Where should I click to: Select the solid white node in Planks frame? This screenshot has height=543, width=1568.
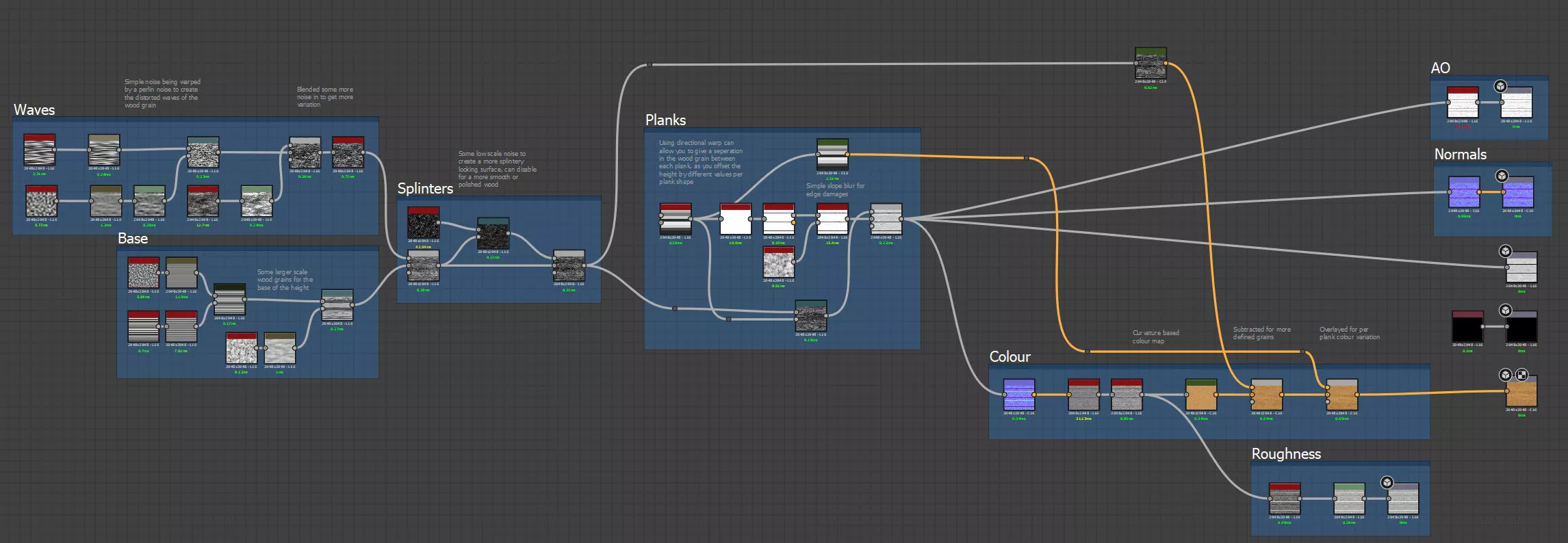(736, 220)
